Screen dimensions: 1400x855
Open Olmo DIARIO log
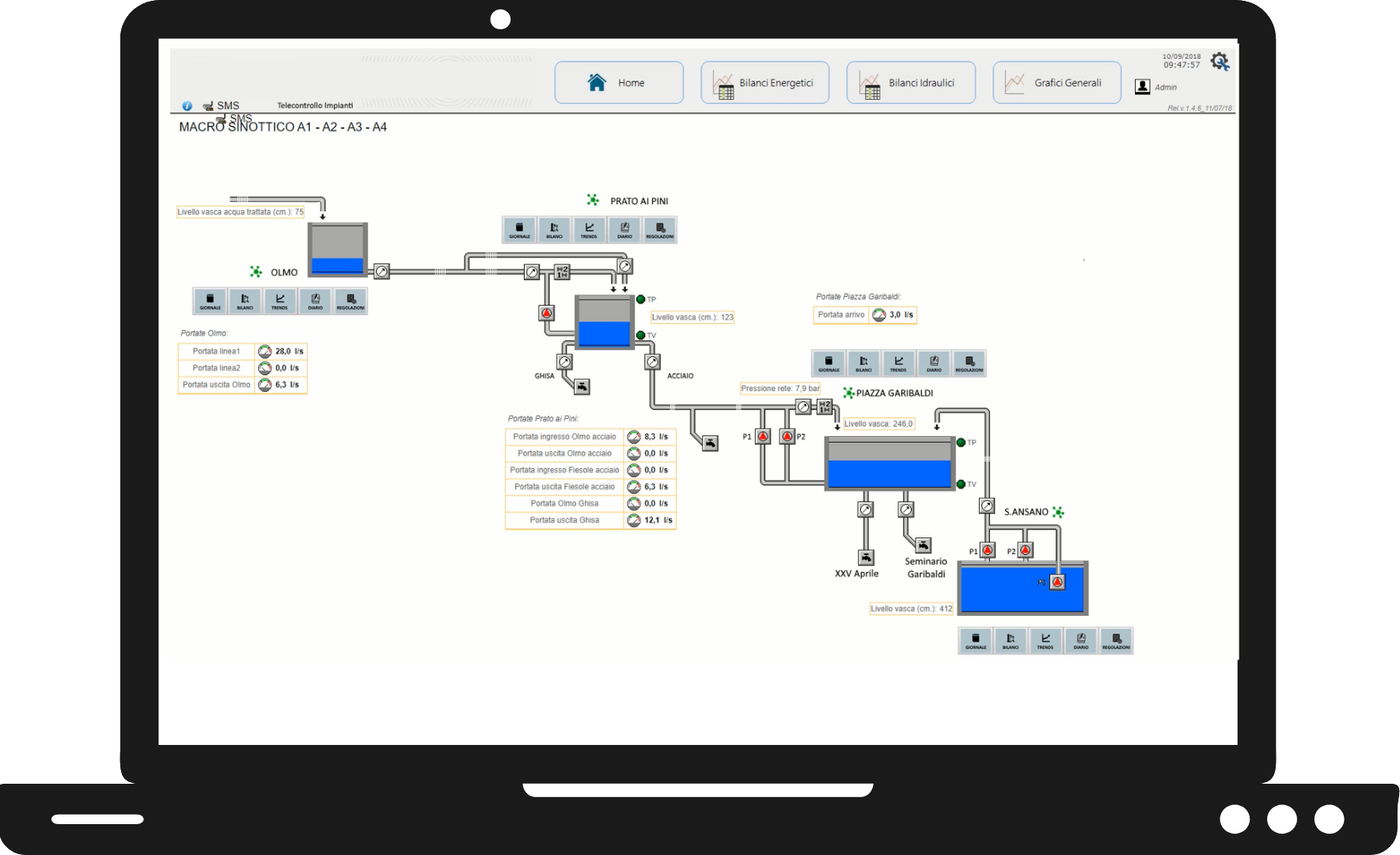pyautogui.click(x=315, y=301)
